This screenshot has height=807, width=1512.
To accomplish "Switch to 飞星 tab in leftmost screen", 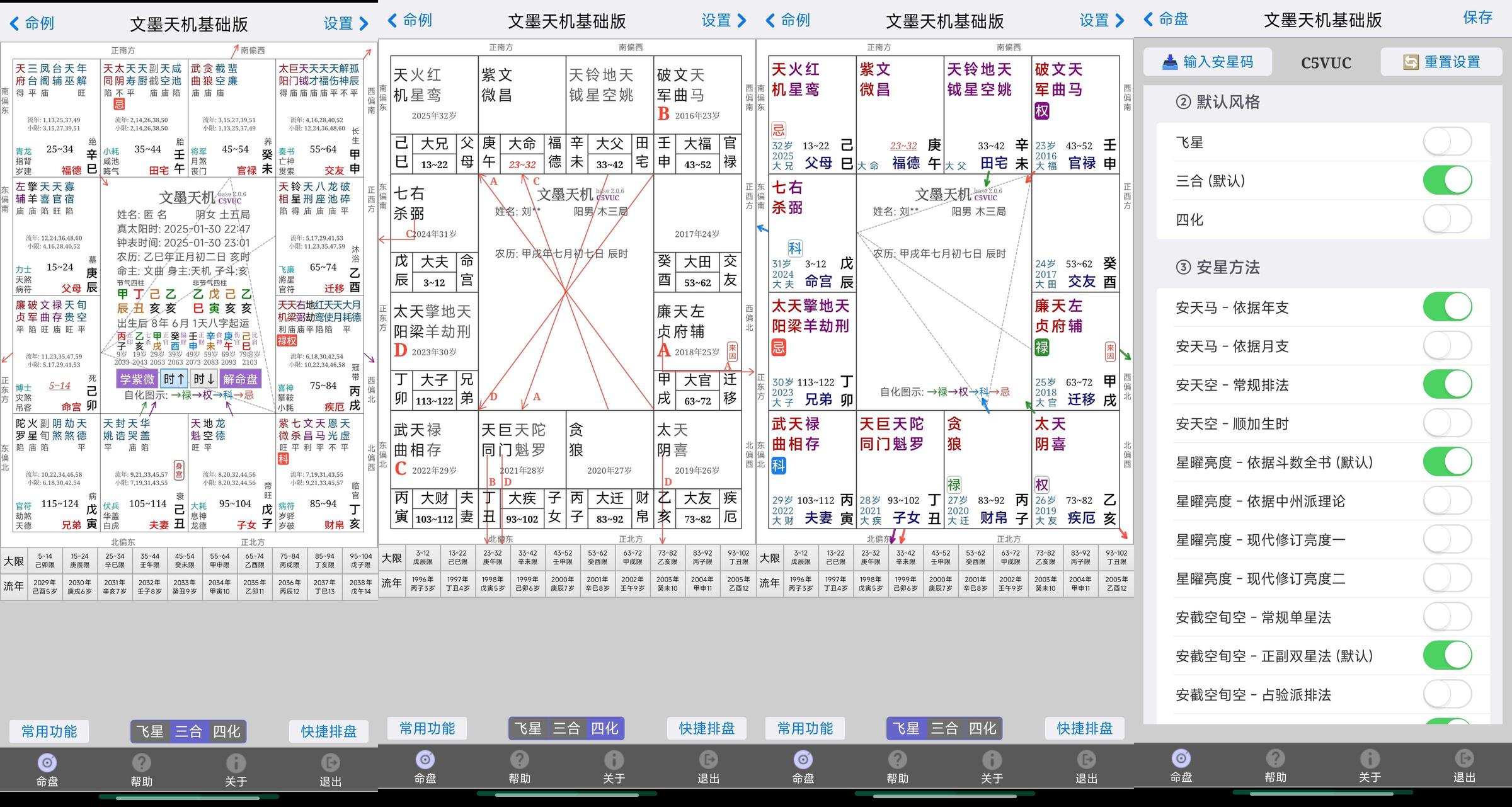I will click(x=150, y=731).
